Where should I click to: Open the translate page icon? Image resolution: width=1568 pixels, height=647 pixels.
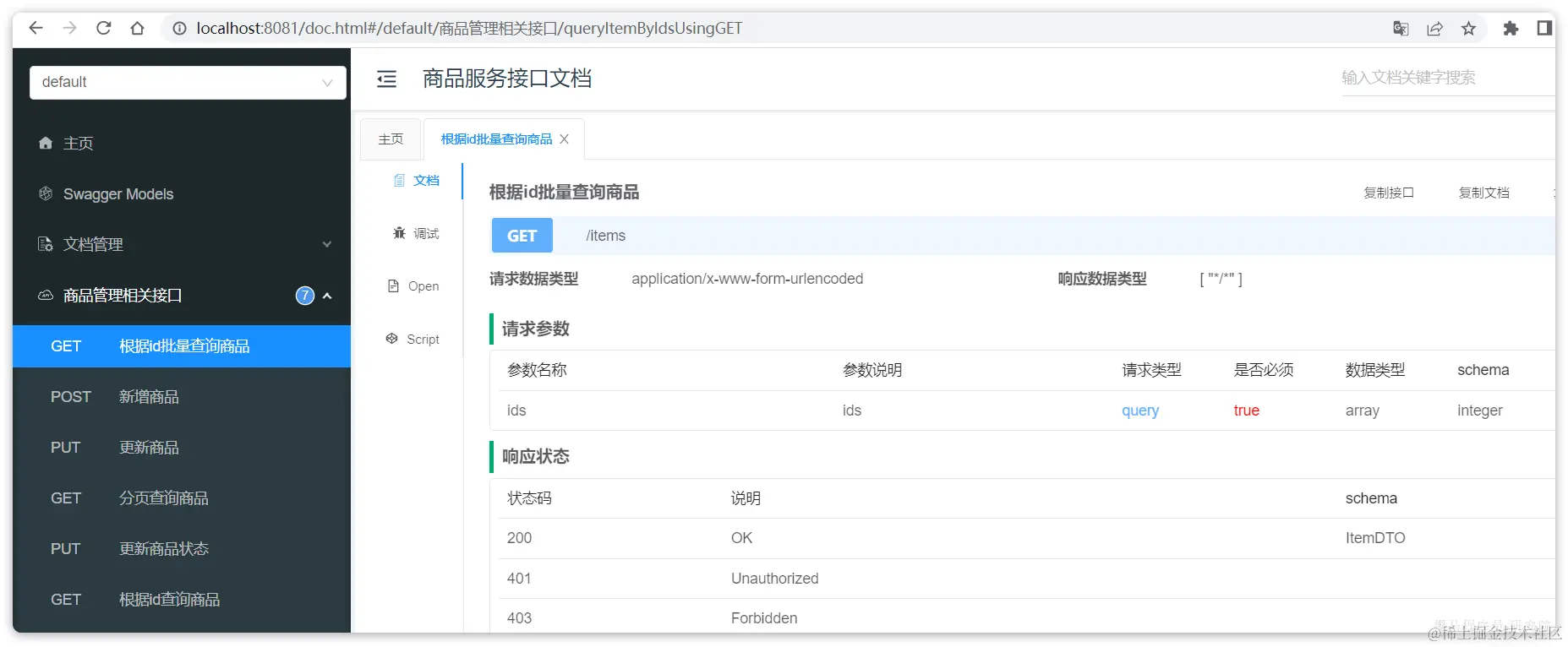pyautogui.click(x=1401, y=29)
